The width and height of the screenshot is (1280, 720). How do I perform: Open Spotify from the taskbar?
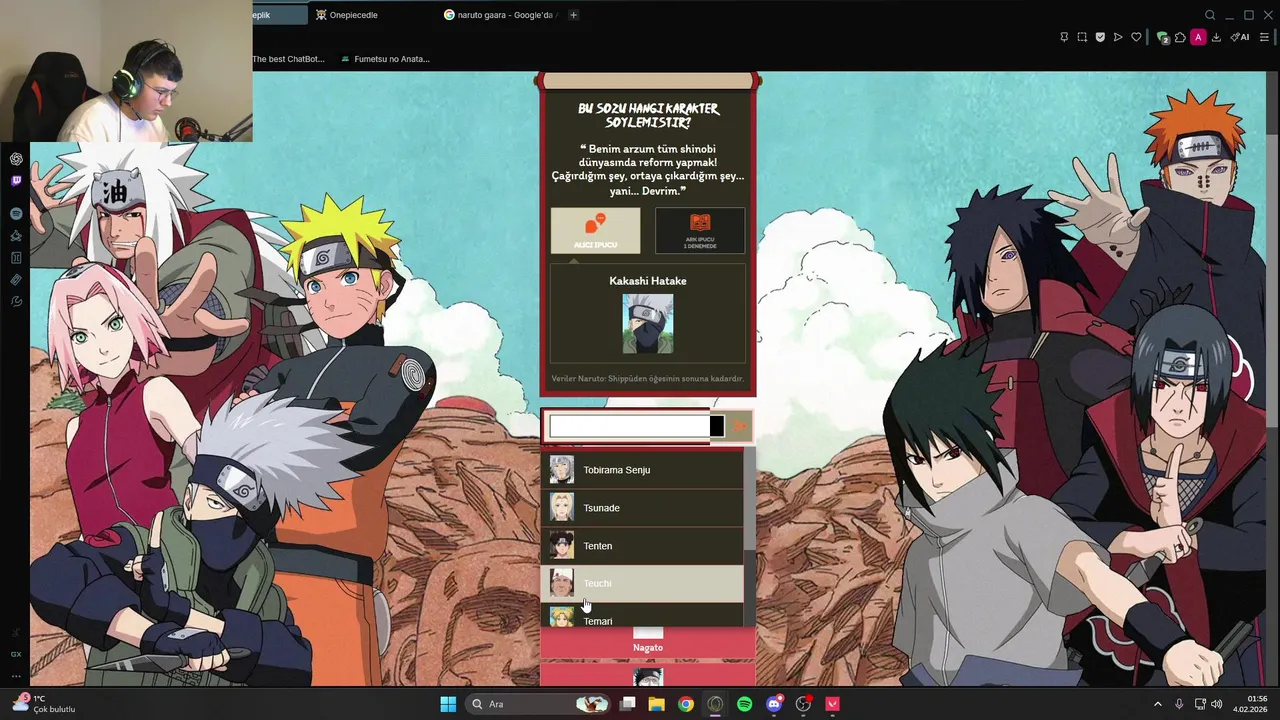click(x=744, y=704)
